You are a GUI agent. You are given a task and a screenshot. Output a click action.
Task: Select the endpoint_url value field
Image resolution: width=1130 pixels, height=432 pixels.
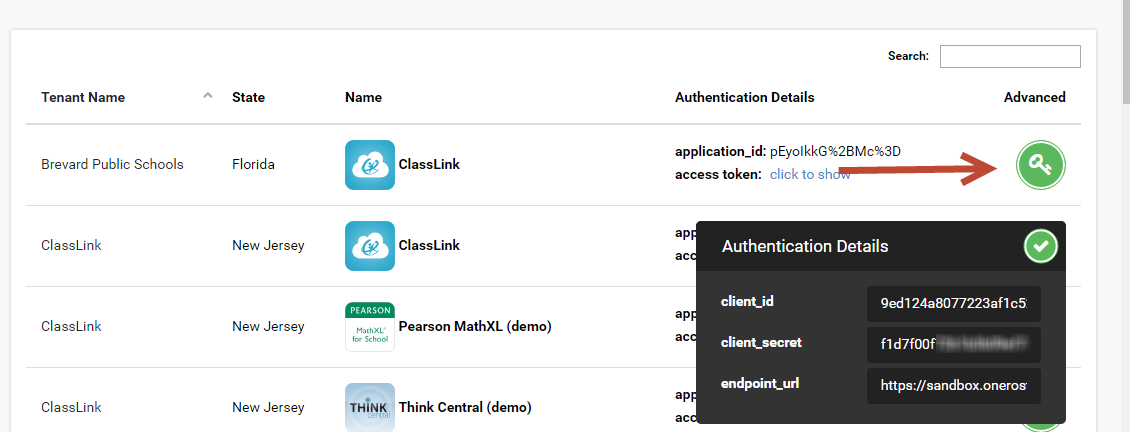point(953,386)
